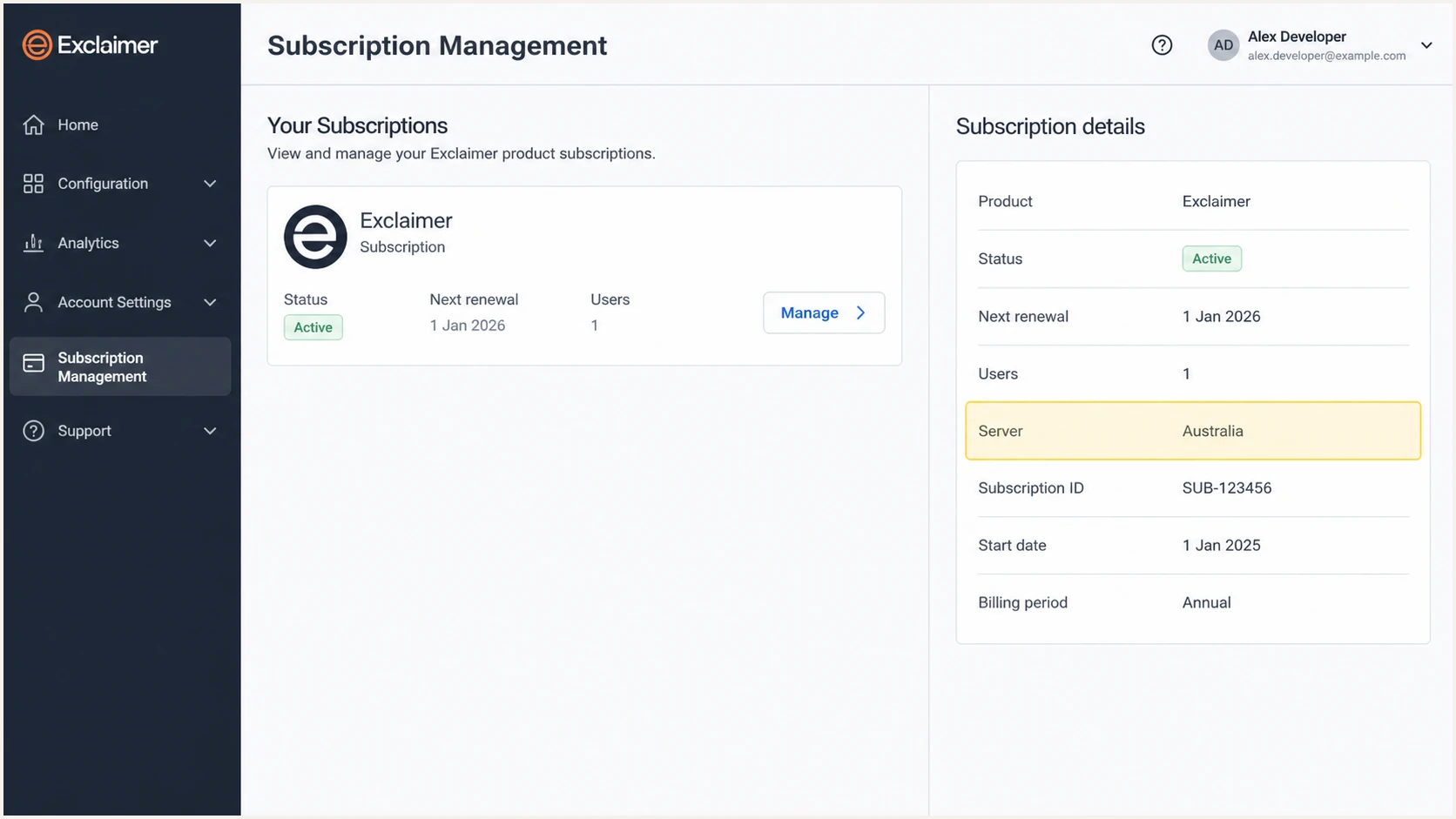
Task: Click '1 Jan 2026' in Subscription details
Action: click(x=1222, y=317)
